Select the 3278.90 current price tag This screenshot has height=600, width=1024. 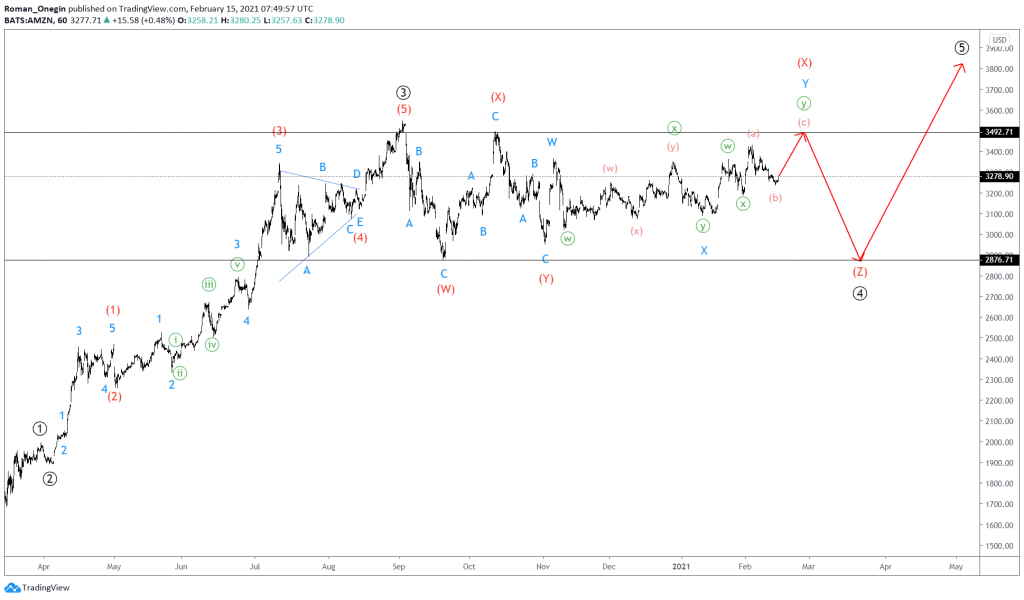point(999,176)
